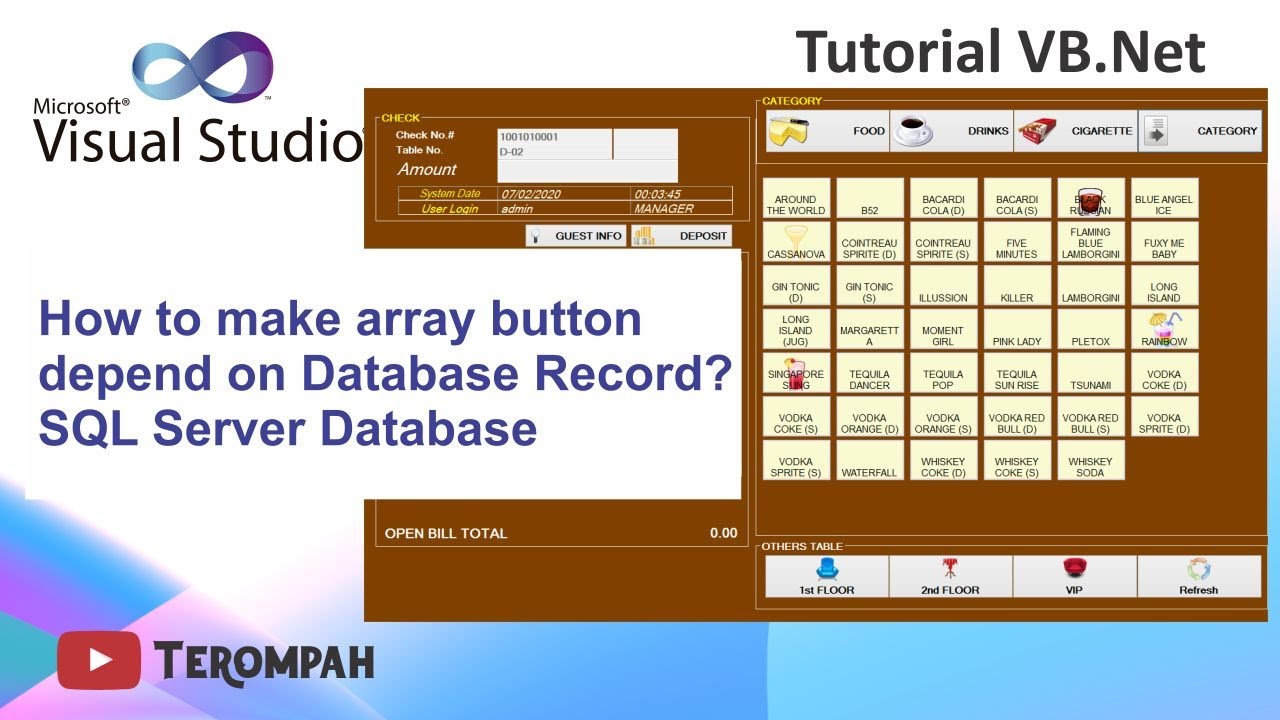1280x720 pixels.
Task: Click the Check No. field 1001010001
Action: tap(555, 137)
